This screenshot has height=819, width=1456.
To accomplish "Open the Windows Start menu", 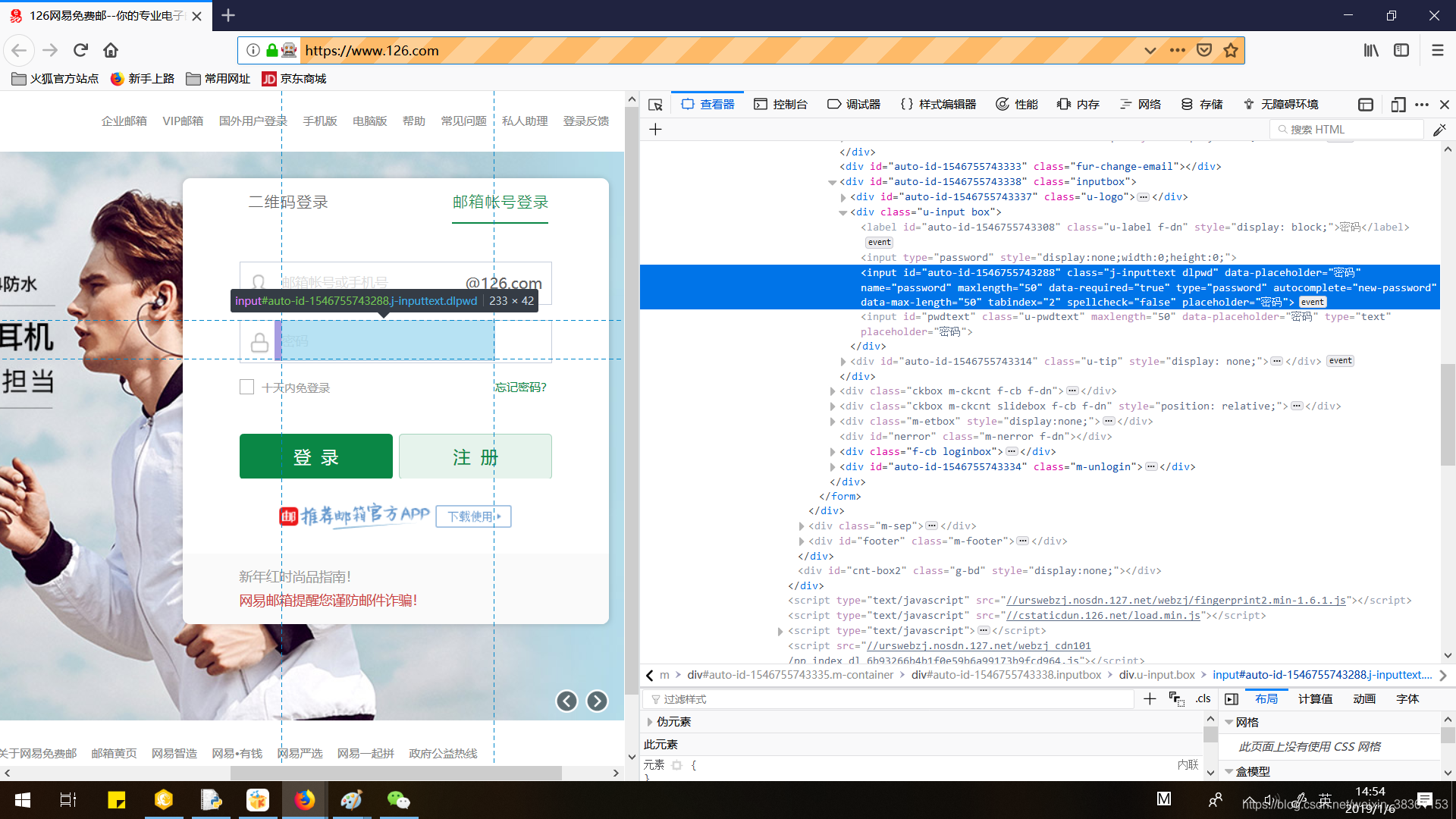I will 23,800.
